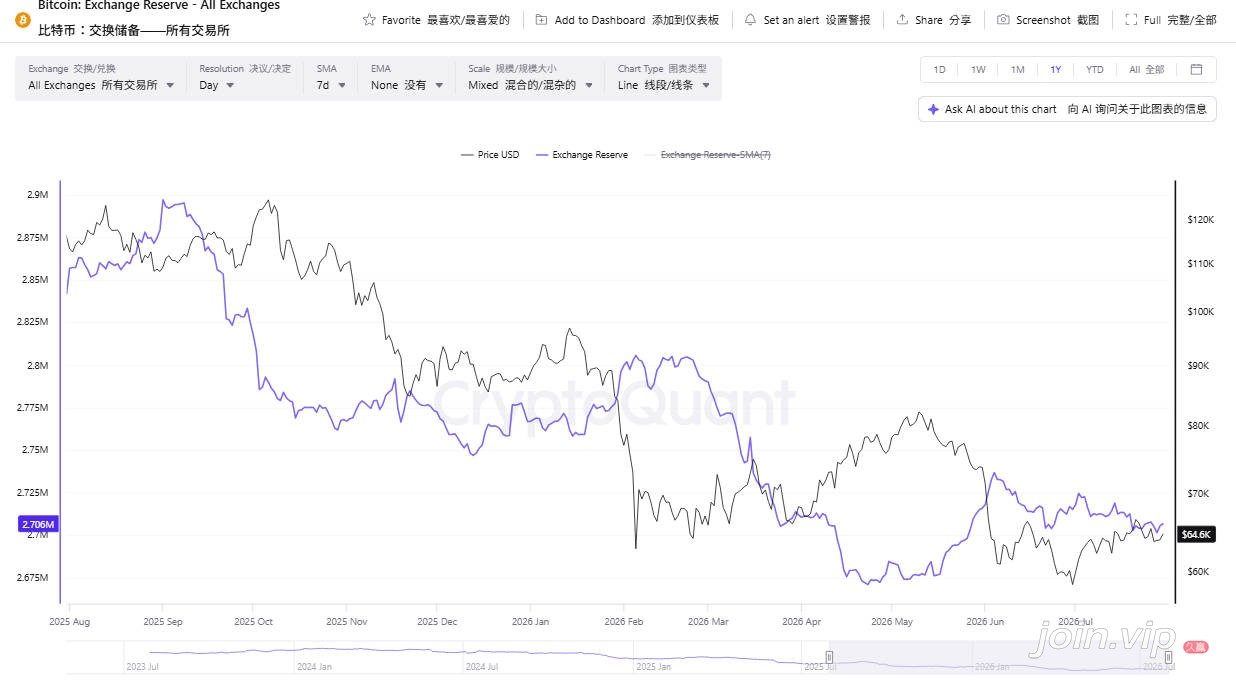Switch to the All time range
Screen dimensions: 1236x680
click(1146, 69)
